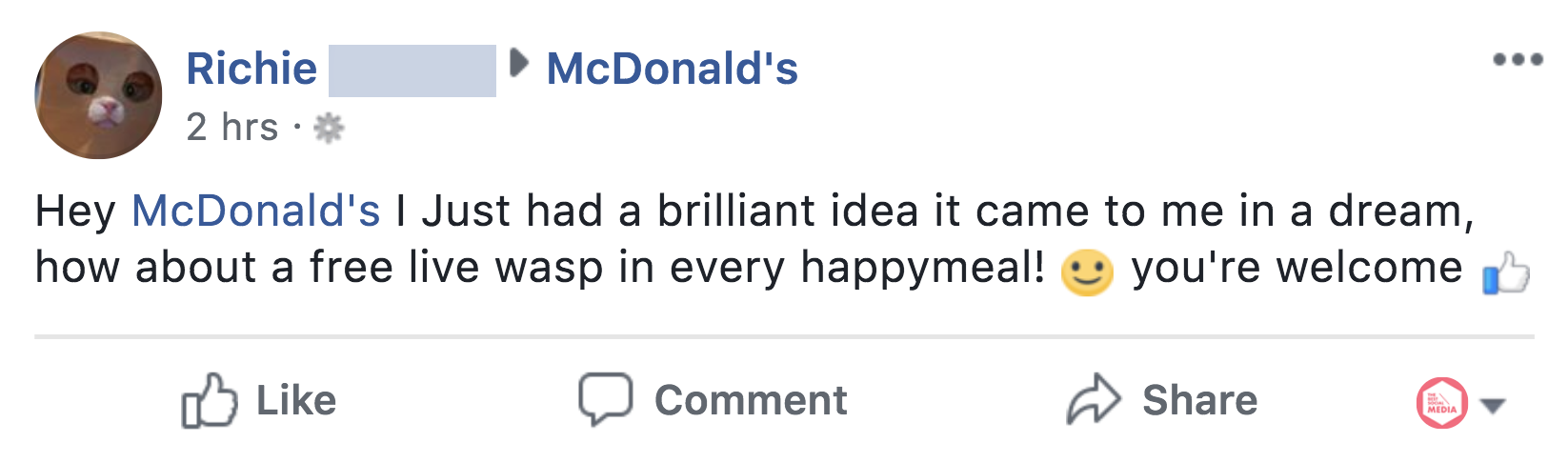The height and width of the screenshot is (463, 1568).
Task: Click the McDonald's mention in post text
Action: [255, 211]
